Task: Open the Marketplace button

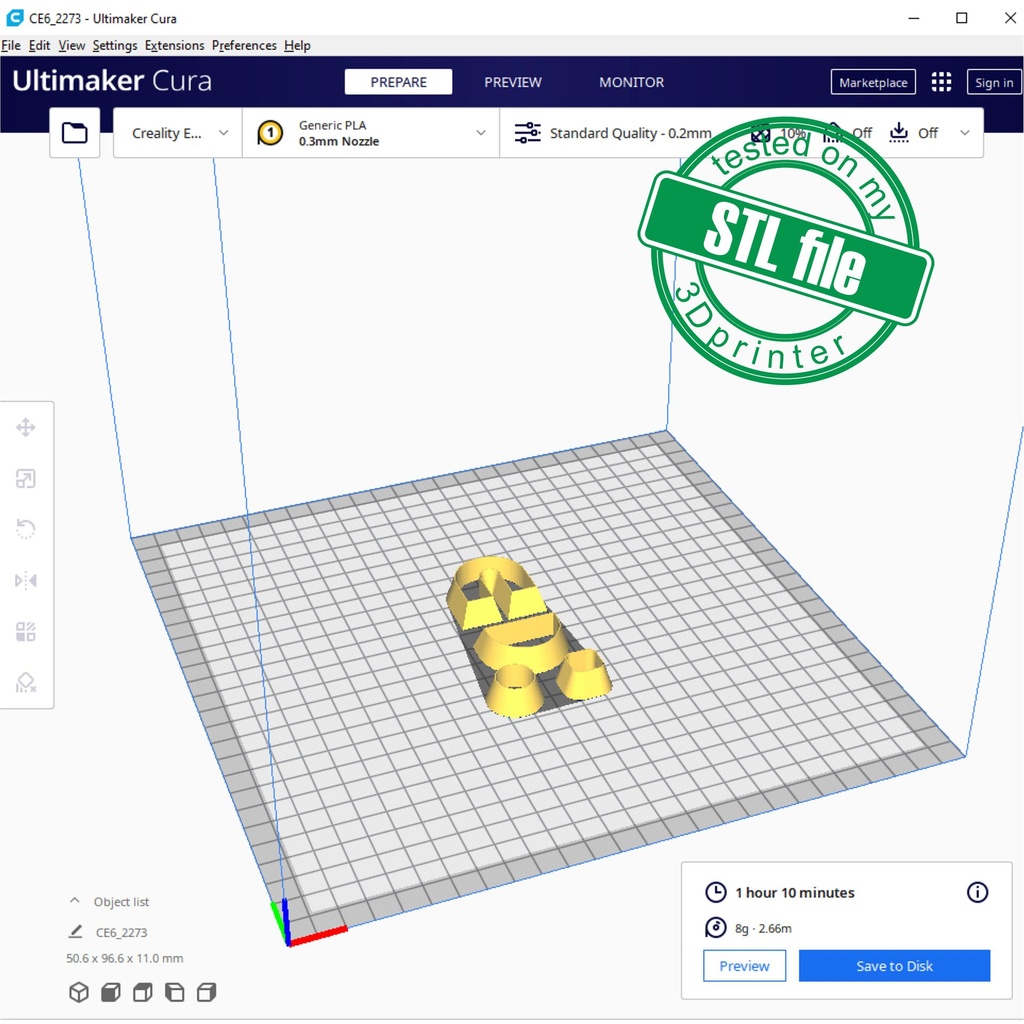Action: 873,82
